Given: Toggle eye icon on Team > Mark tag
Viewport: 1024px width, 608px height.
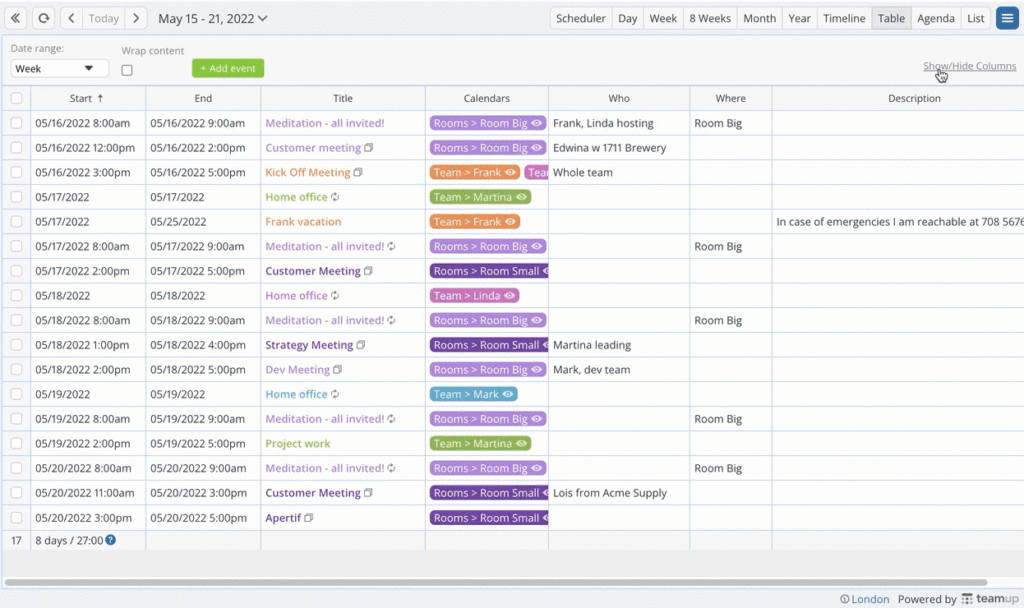Looking at the screenshot, I should tap(508, 394).
